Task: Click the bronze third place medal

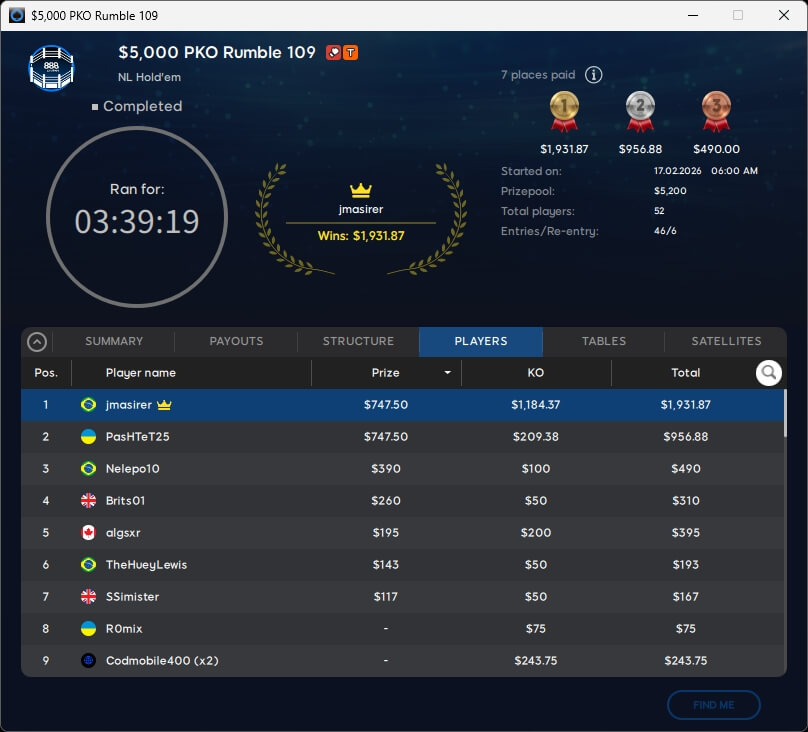Action: click(715, 112)
